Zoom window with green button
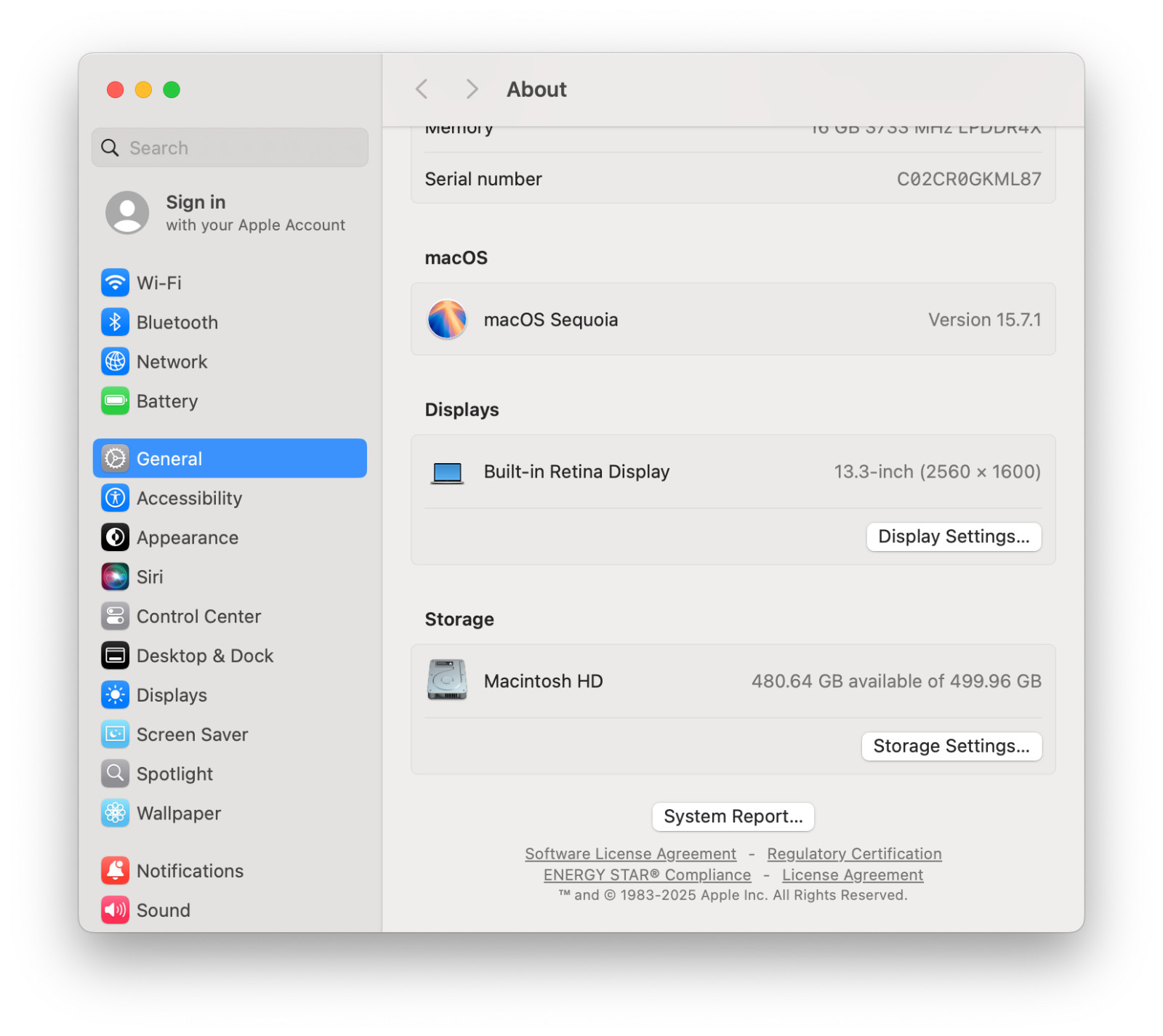 coord(172,89)
